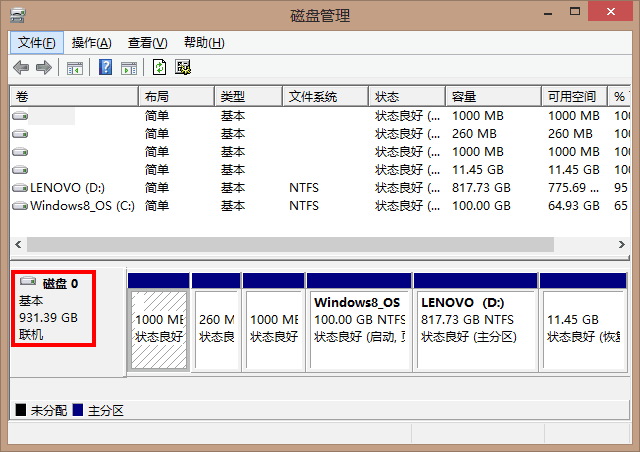Viewport: 640px width, 452px height.
Task: Open the 查看(V) menu
Action: point(147,42)
